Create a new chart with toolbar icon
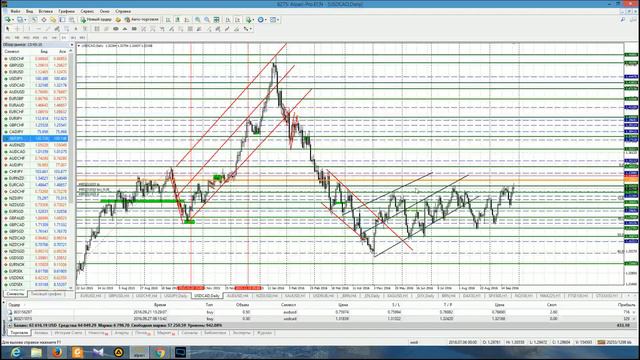Screen dimensions: 640x360 coord(7,20)
